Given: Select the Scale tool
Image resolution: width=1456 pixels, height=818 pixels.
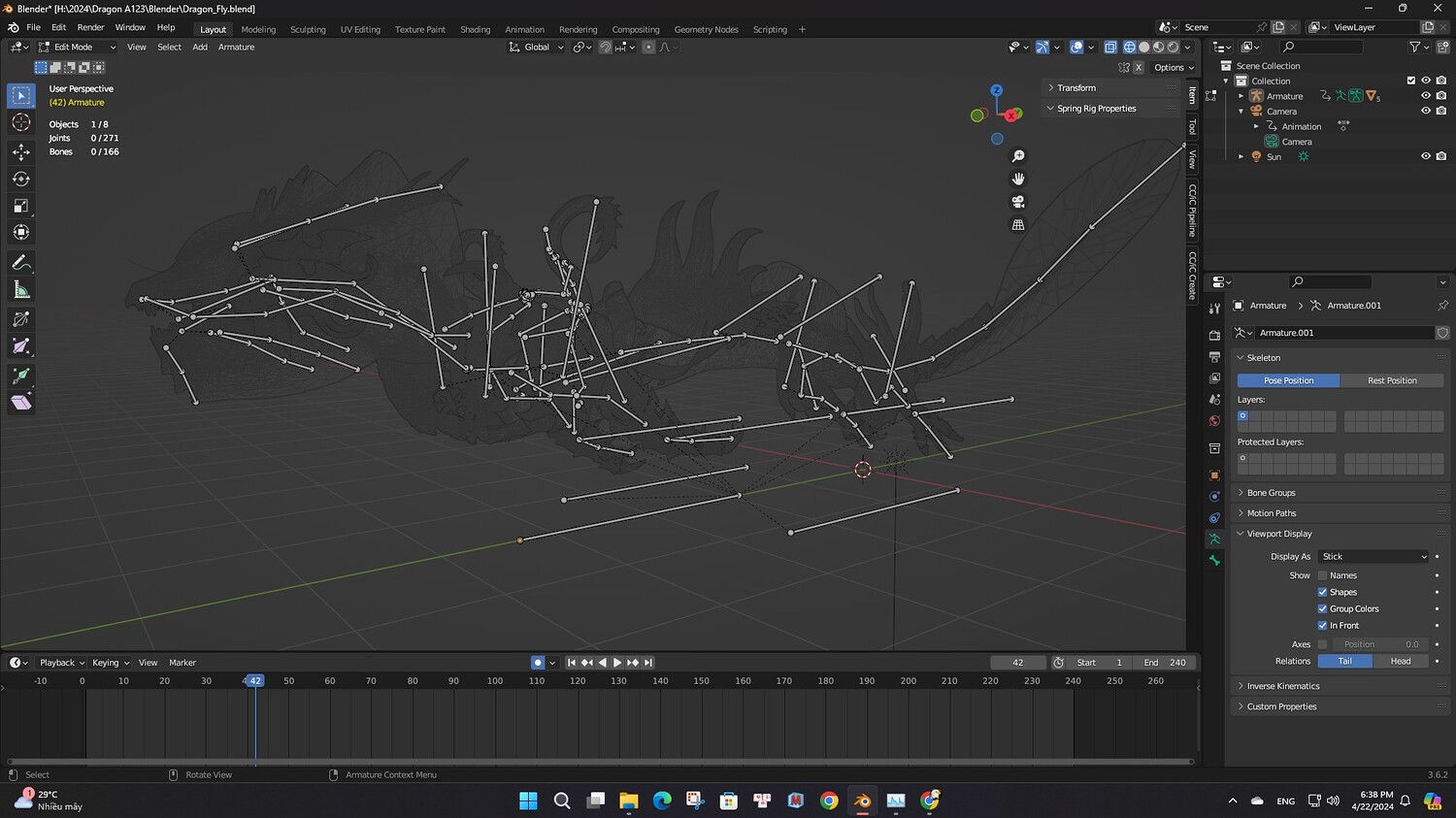Looking at the screenshot, I should [21, 206].
